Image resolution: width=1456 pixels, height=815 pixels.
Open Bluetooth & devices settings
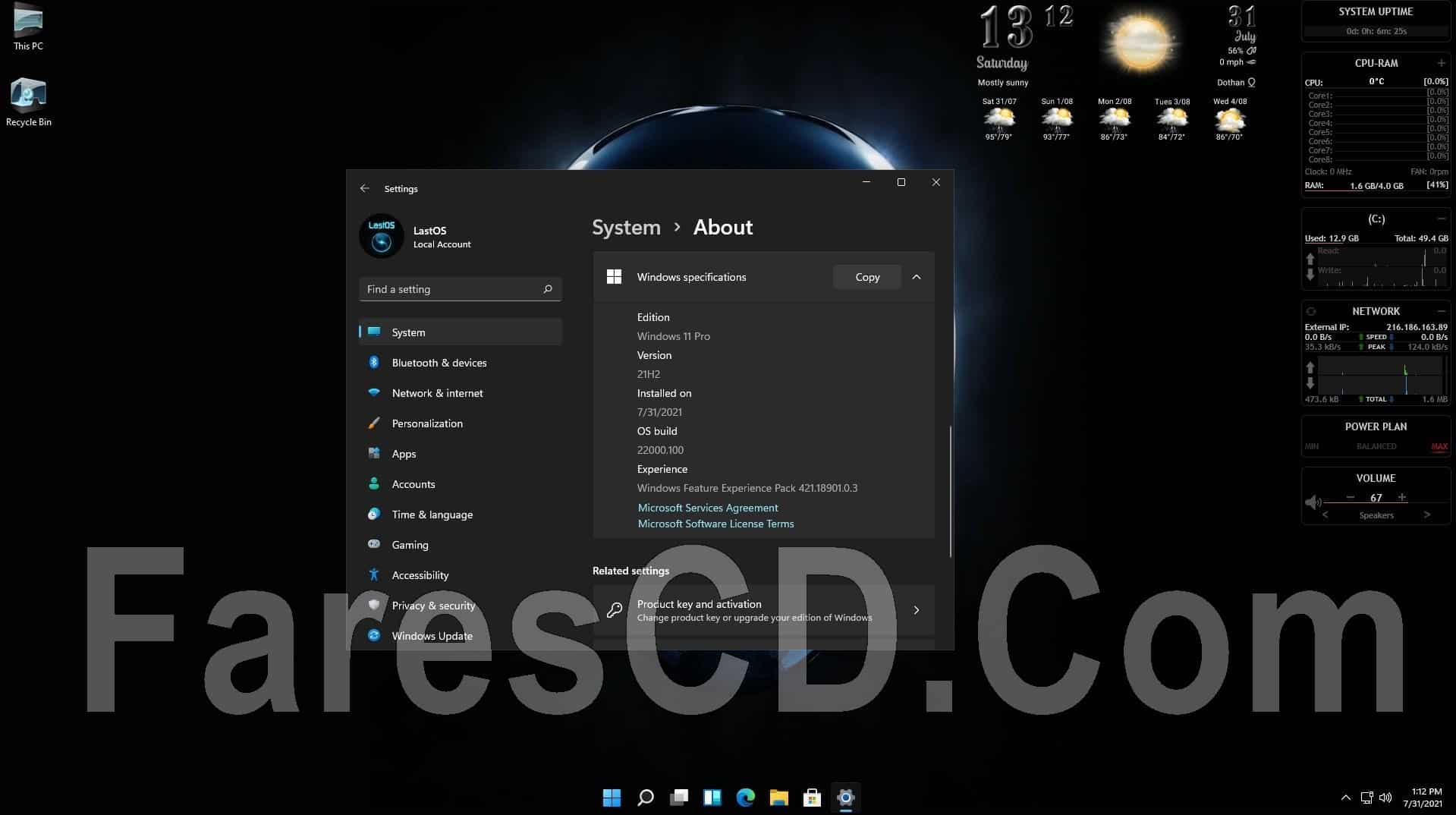(x=460, y=363)
